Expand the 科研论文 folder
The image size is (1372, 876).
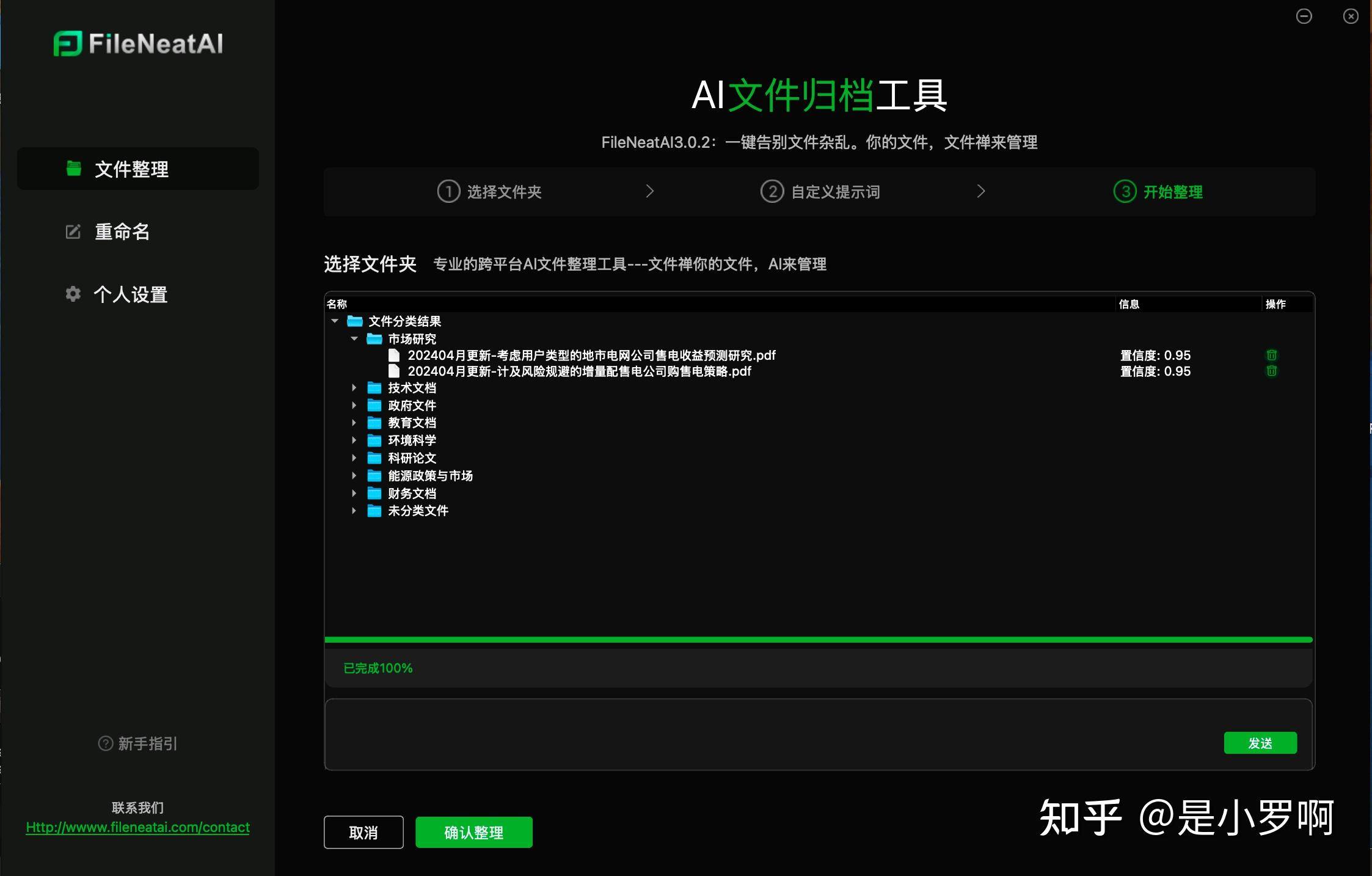tap(354, 458)
